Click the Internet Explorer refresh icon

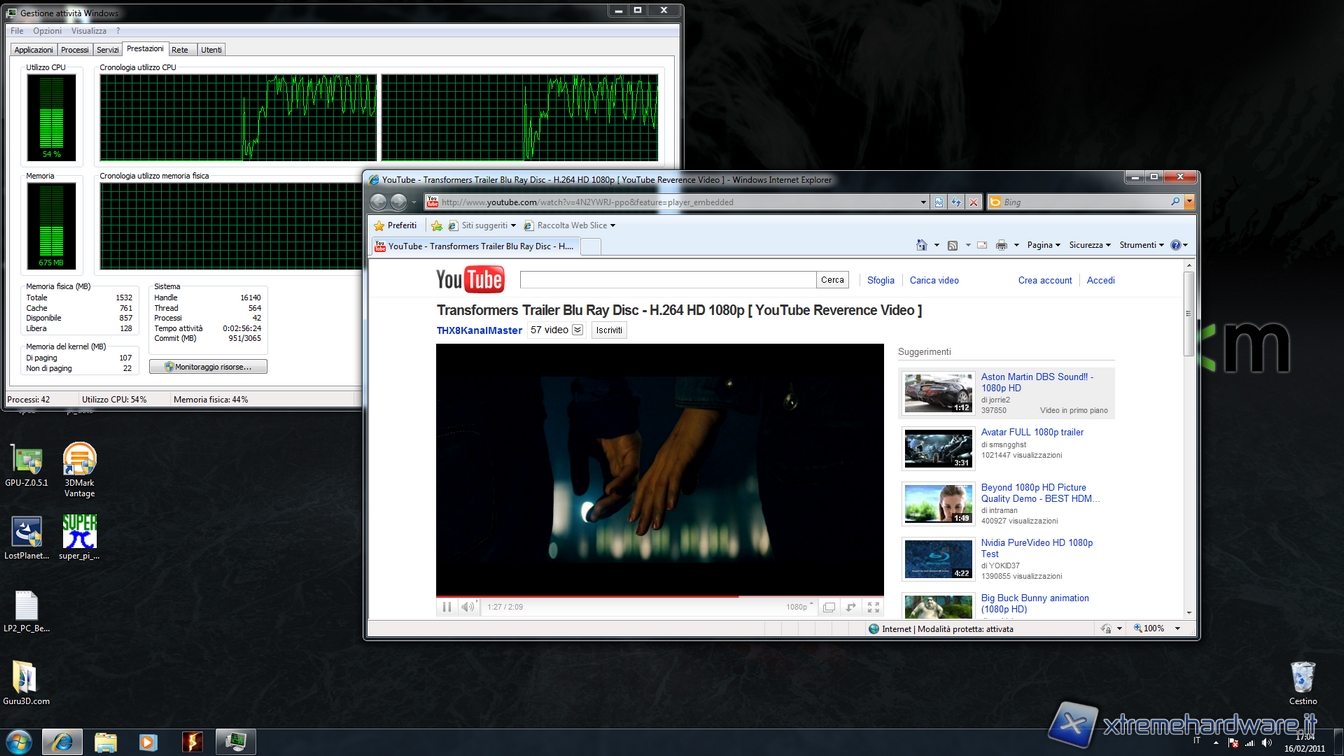tap(956, 202)
